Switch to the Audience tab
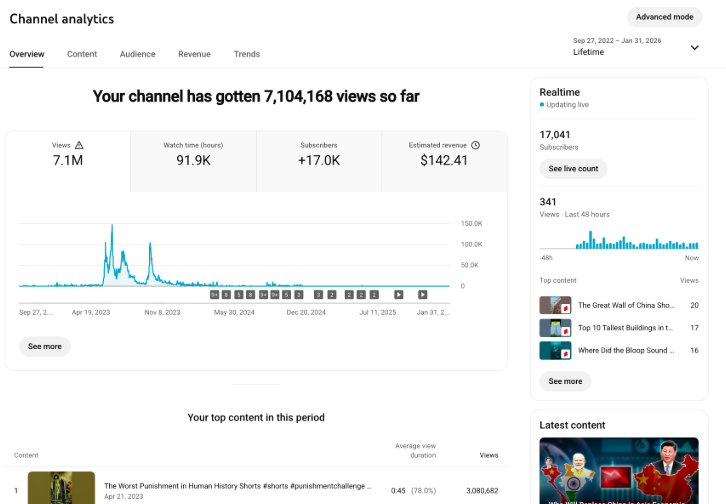This screenshot has width=726, height=504. click(x=138, y=54)
